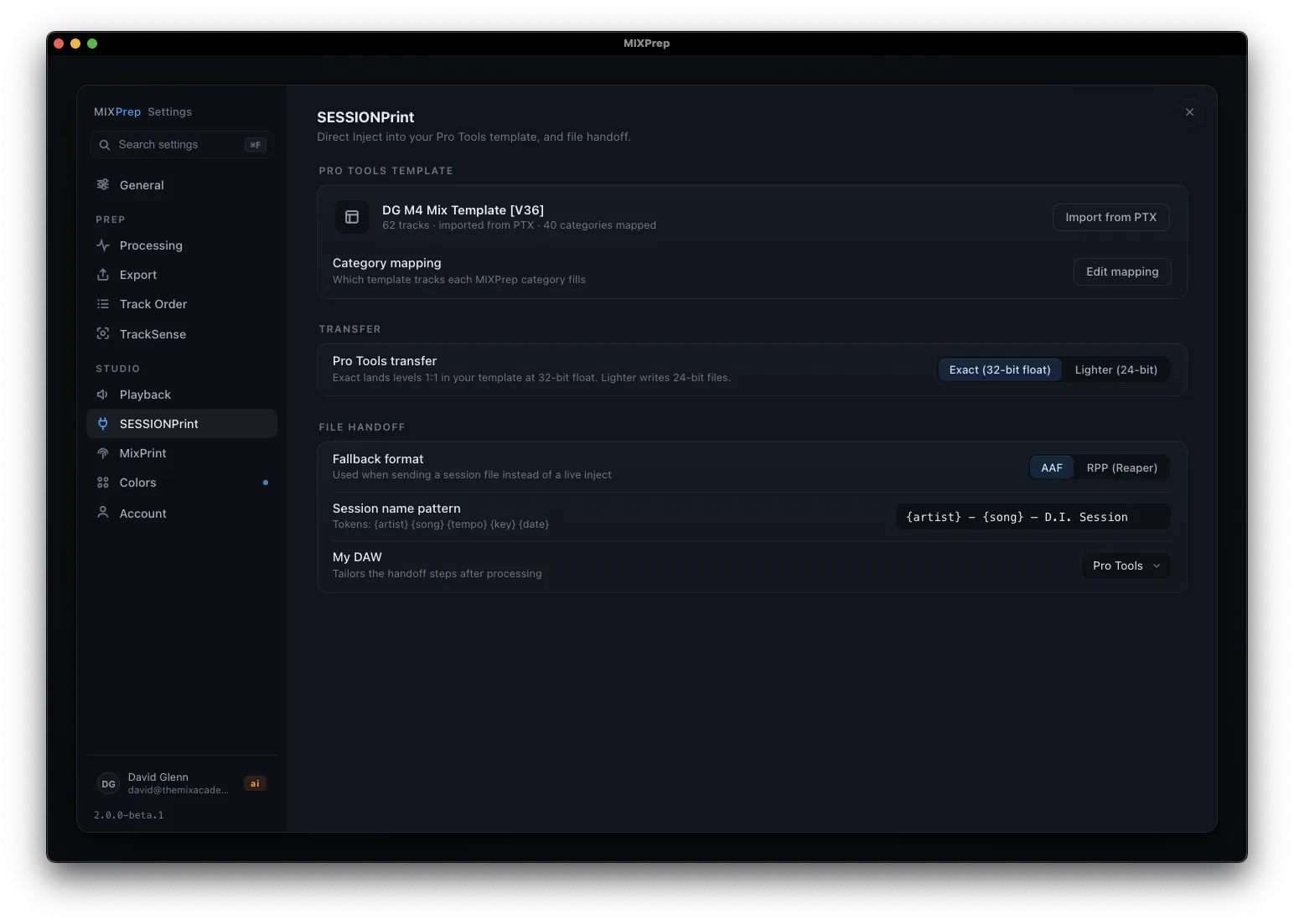The width and height of the screenshot is (1294, 924).
Task: Select Lighter (24-bit) transfer option
Action: coord(1115,369)
